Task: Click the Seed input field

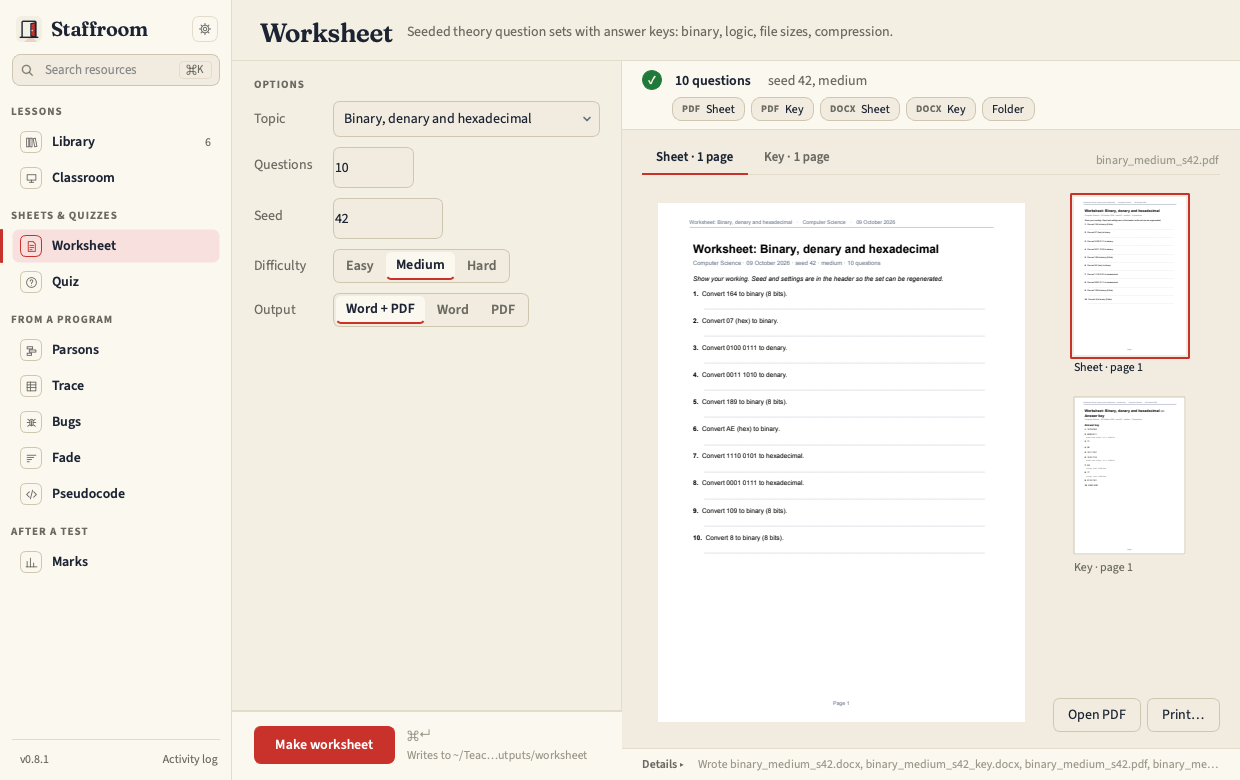Action: (x=388, y=218)
